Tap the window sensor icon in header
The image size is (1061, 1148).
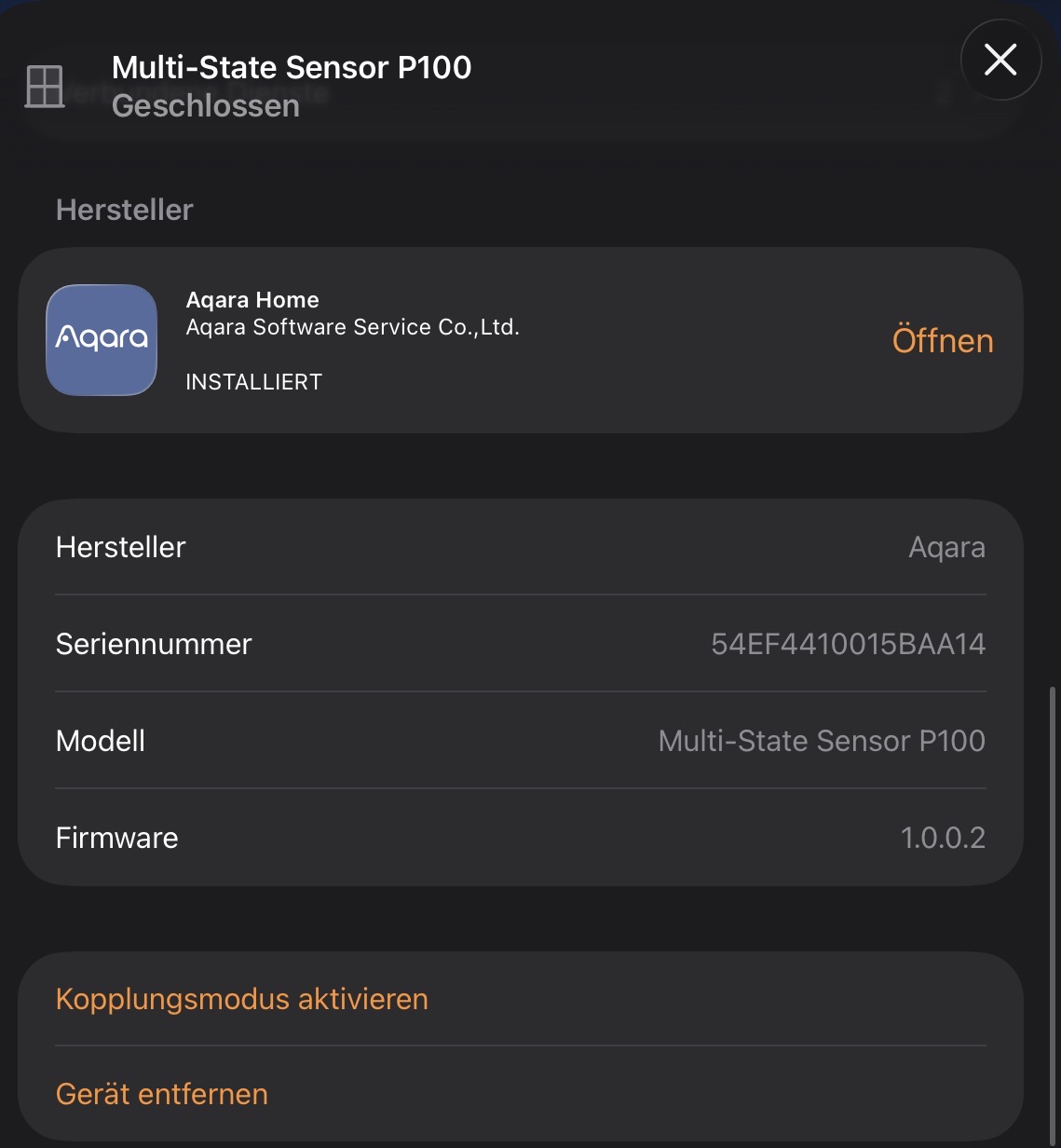[44, 87]
